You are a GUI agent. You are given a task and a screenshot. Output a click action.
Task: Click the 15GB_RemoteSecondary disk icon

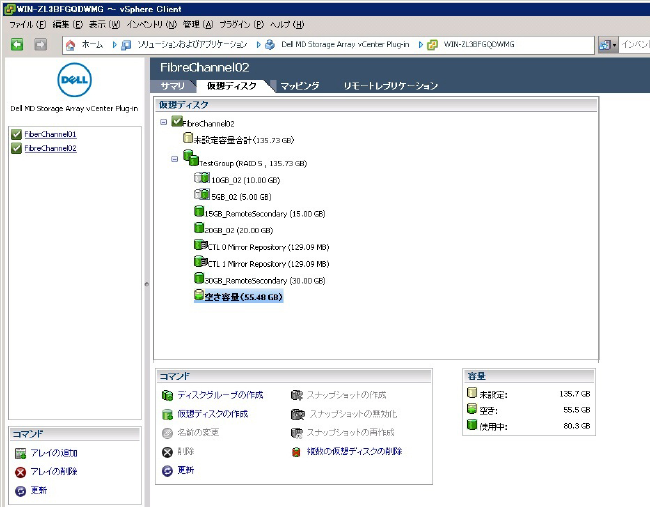click(199, 211)
